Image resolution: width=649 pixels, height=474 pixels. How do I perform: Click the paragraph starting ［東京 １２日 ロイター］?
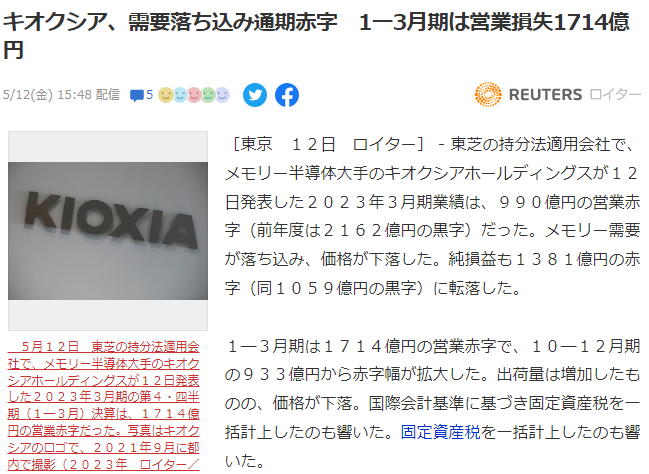[x=433, y=217]
